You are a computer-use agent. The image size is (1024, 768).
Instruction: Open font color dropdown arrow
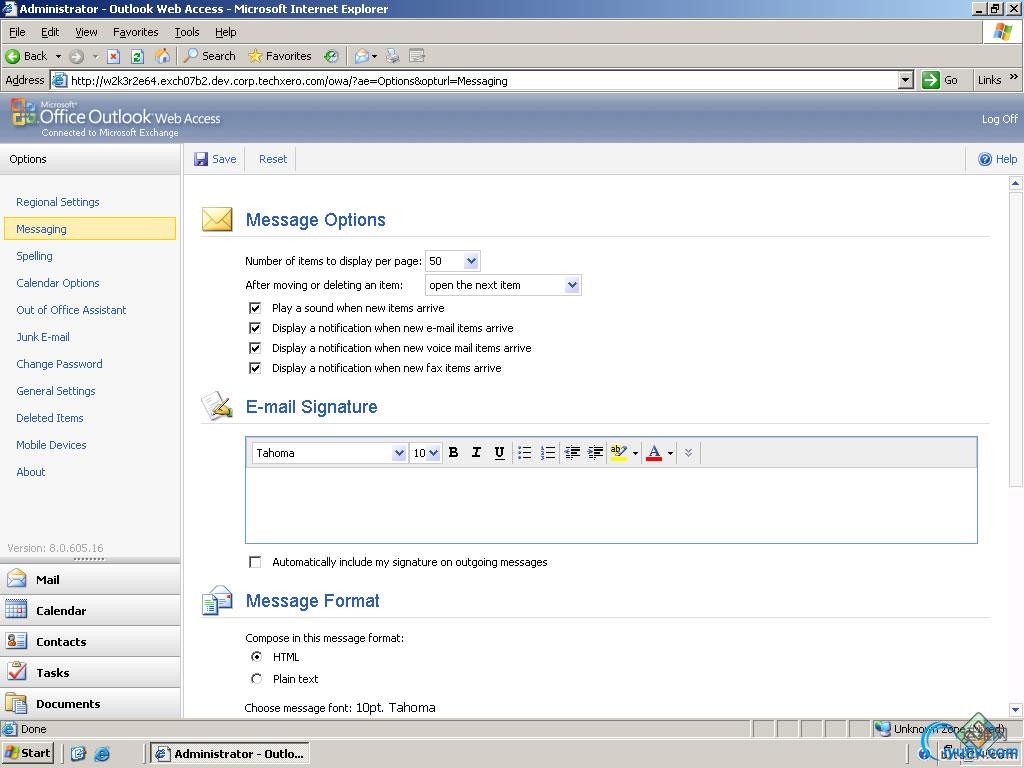[x=671, y=453]
